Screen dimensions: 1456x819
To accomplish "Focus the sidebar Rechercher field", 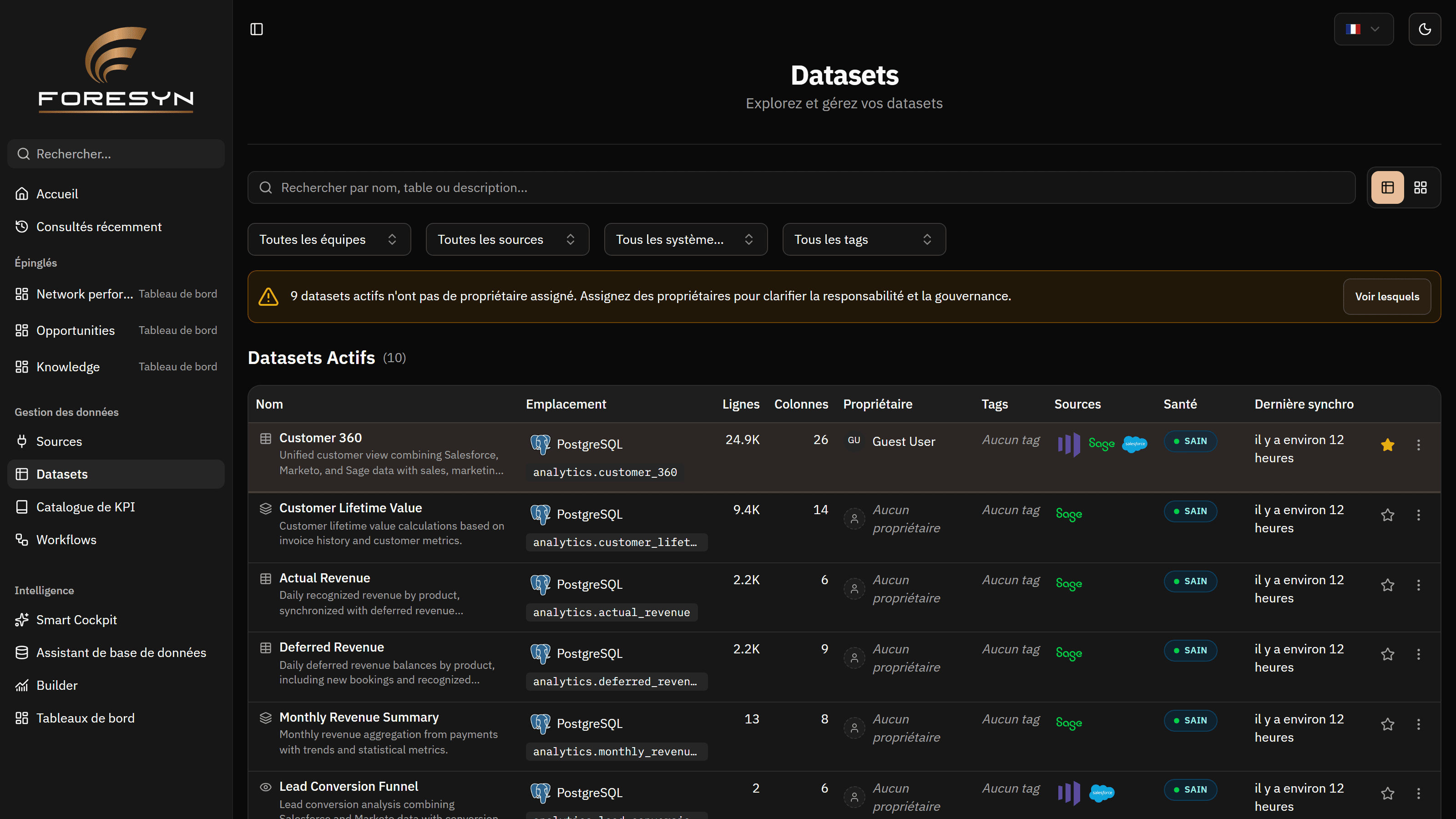I will click(x=116, y=154).
